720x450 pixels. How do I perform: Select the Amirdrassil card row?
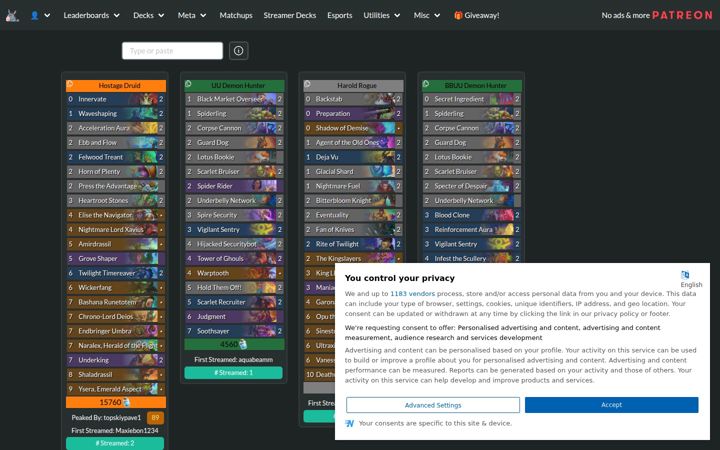point(116,244)
